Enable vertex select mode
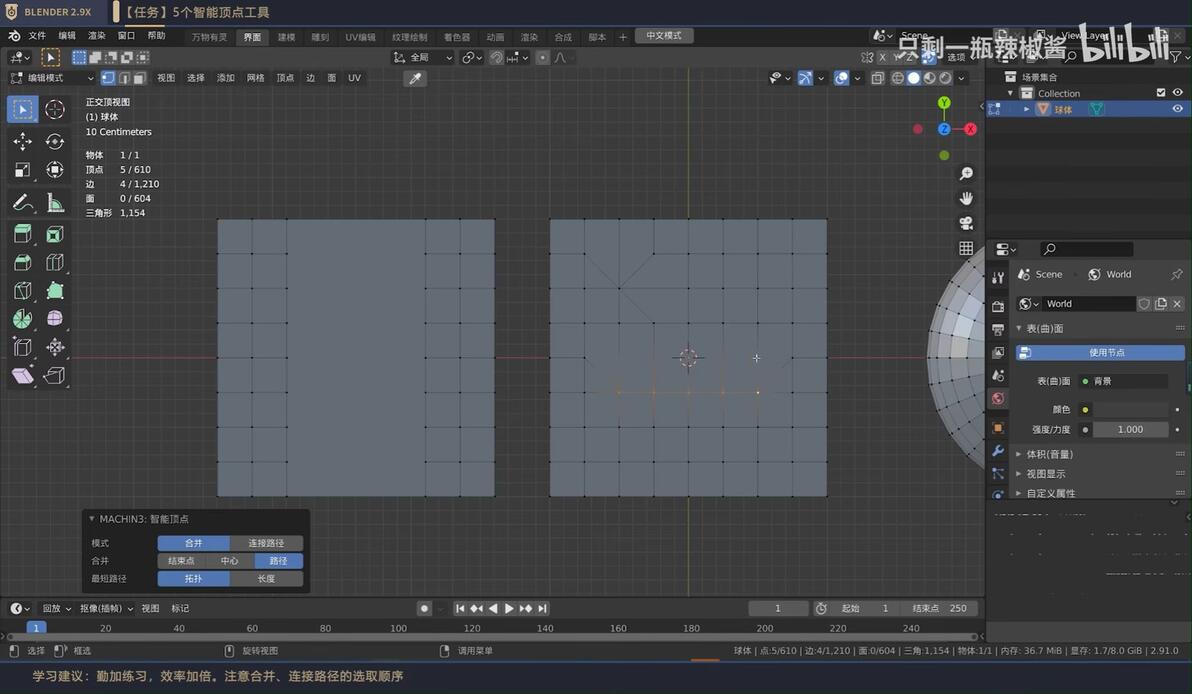The image size is (1192, 694). click(108, 78)
